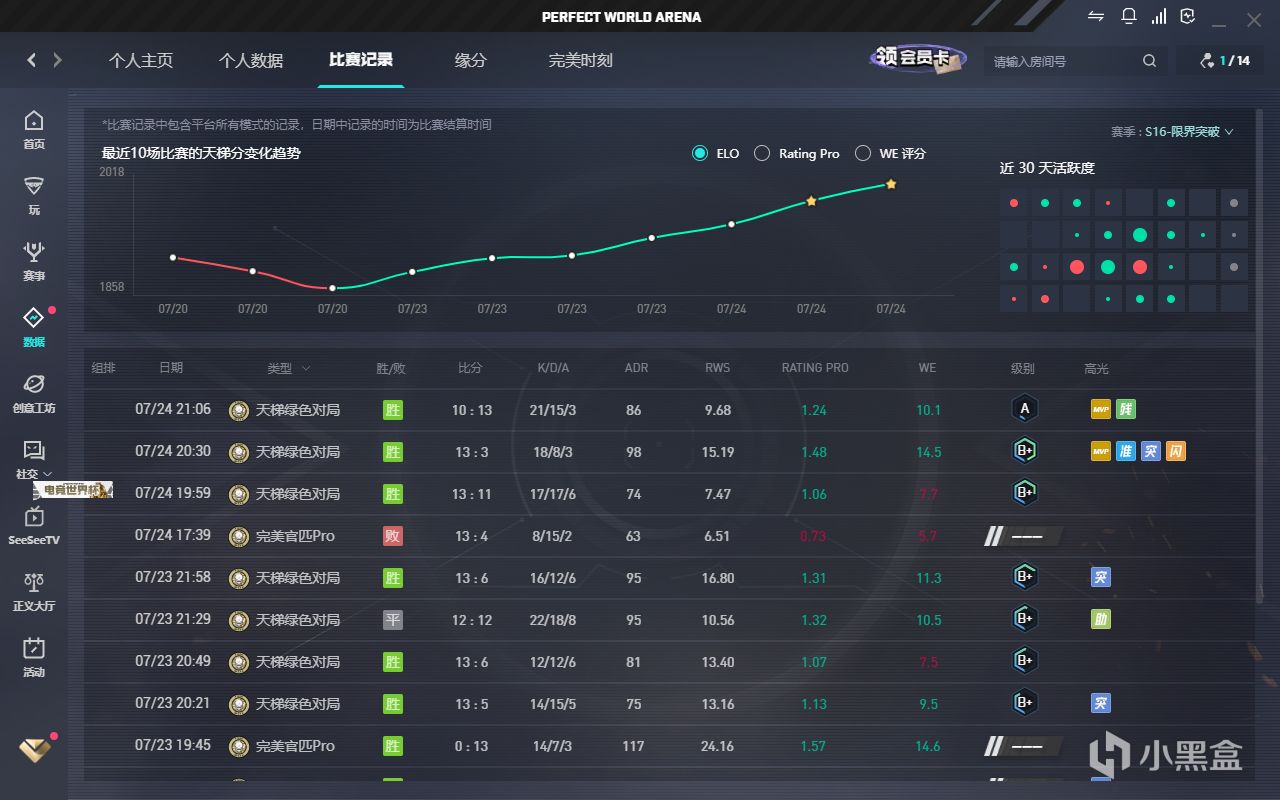Viewport: 1280px width, 800px height.
Task: Click the last star point on ELO chart
Action: click(891, 184)
